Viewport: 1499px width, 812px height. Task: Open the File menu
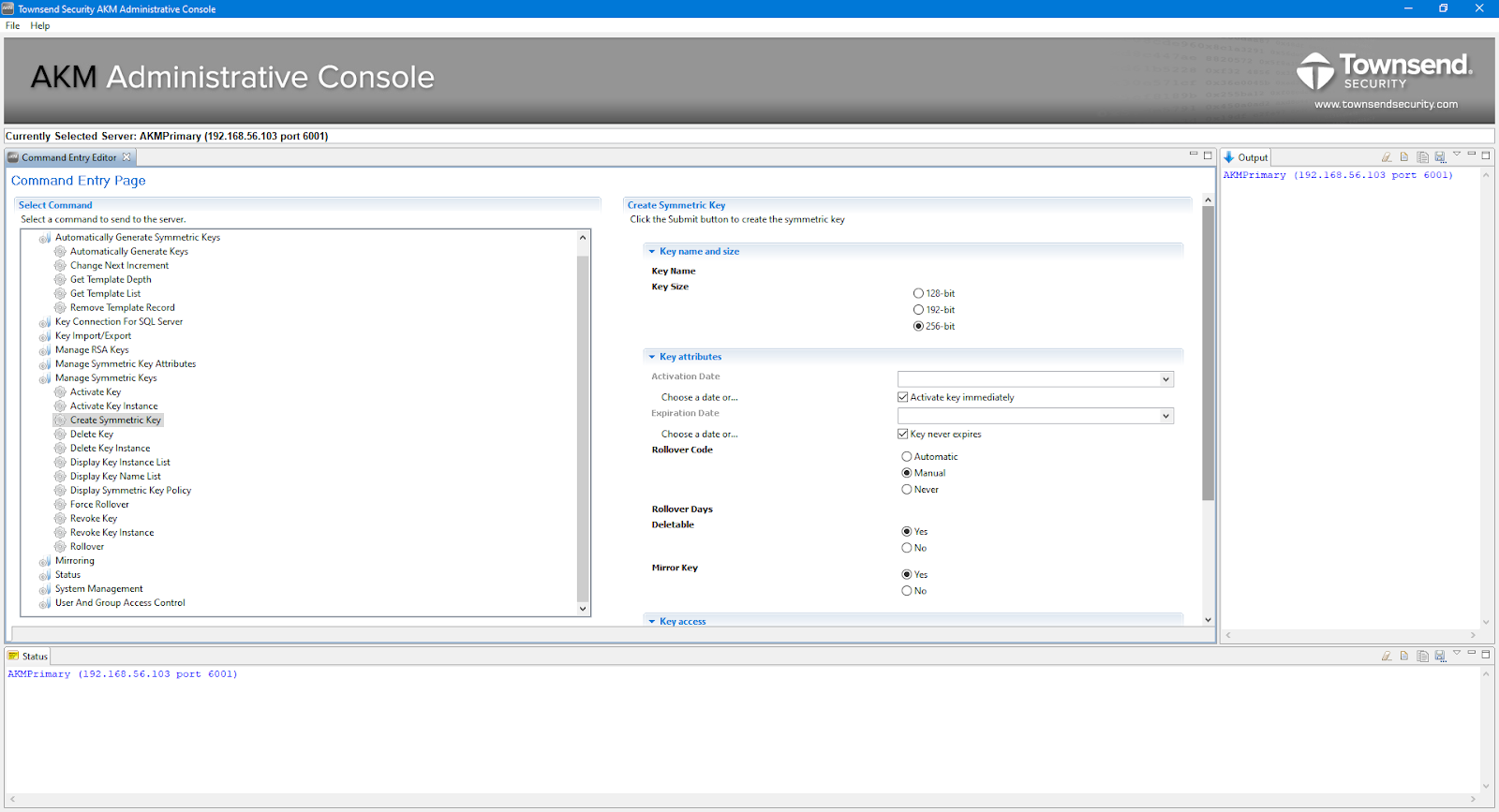coord(12,26)
